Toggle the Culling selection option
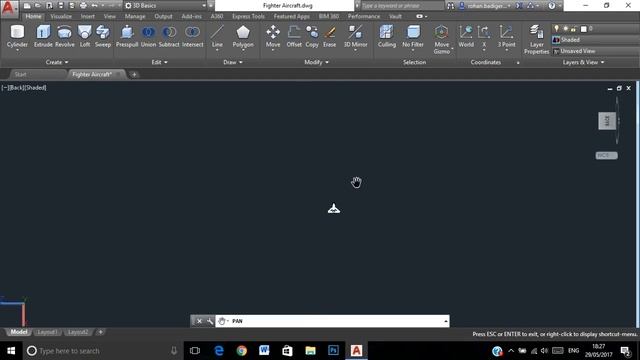The image size is (640, 360). pos(387,37)
